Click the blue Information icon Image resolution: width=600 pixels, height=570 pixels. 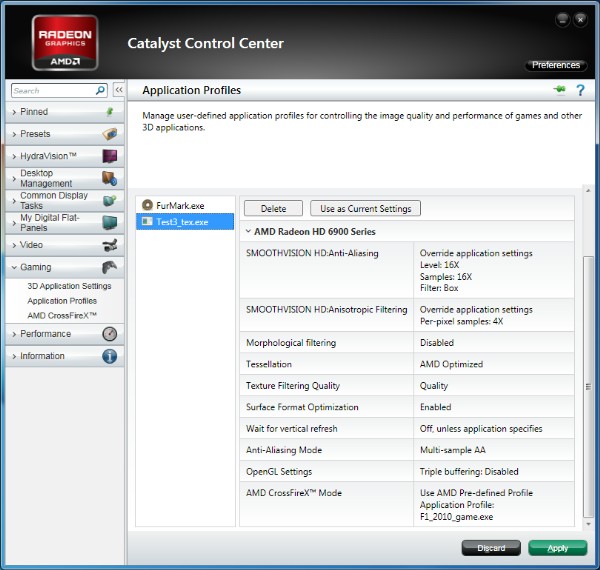click(x=110, y=356)
